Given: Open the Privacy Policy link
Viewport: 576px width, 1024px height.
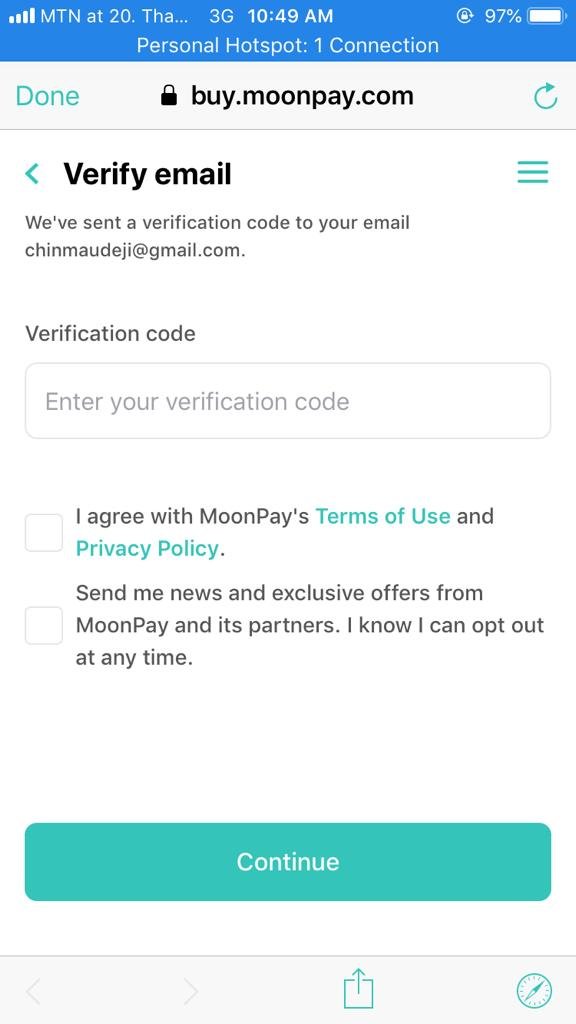Looking at the screenshot, I should [x=147, y=549].
